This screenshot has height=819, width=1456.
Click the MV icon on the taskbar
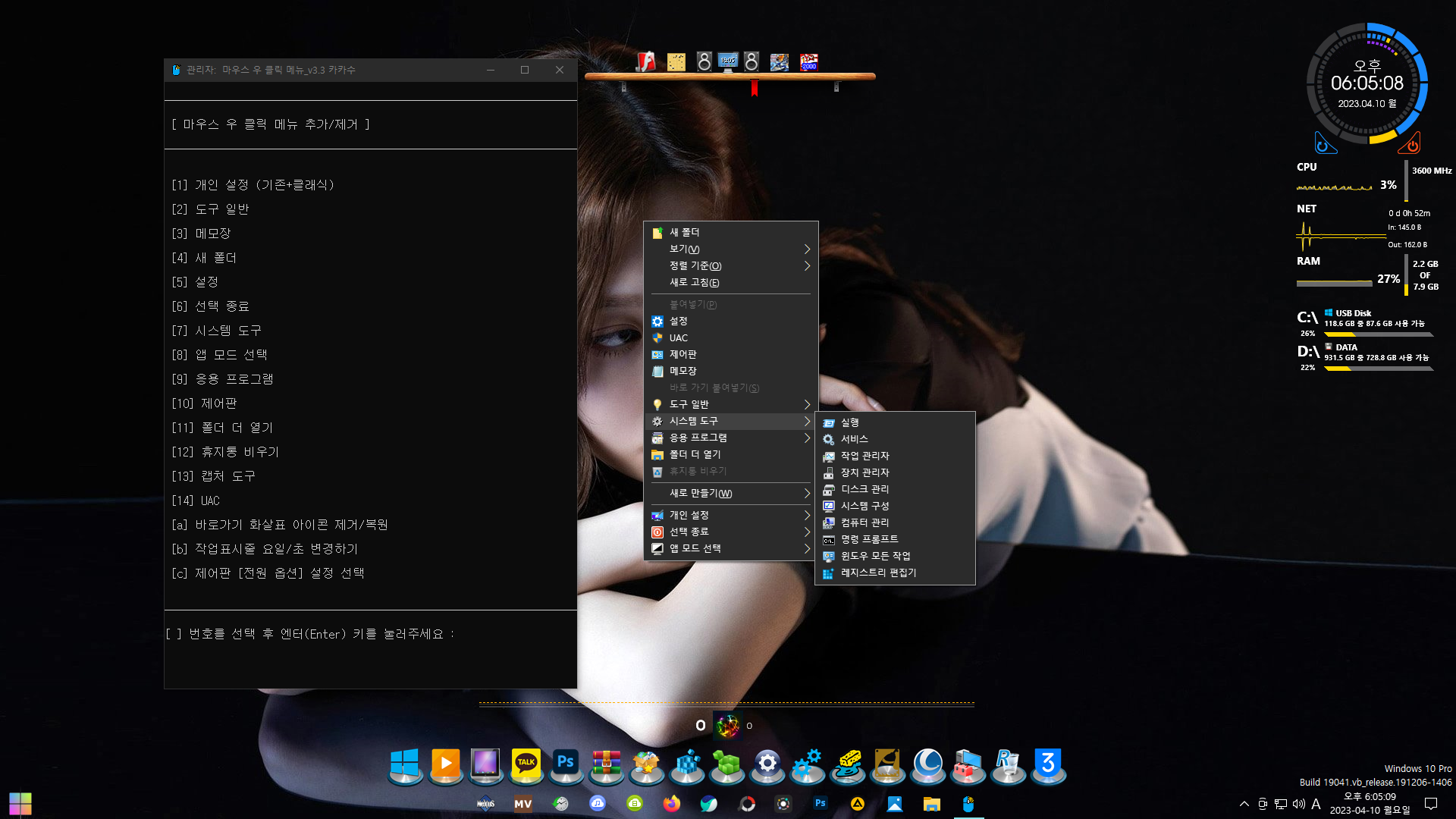coord(522,804)
